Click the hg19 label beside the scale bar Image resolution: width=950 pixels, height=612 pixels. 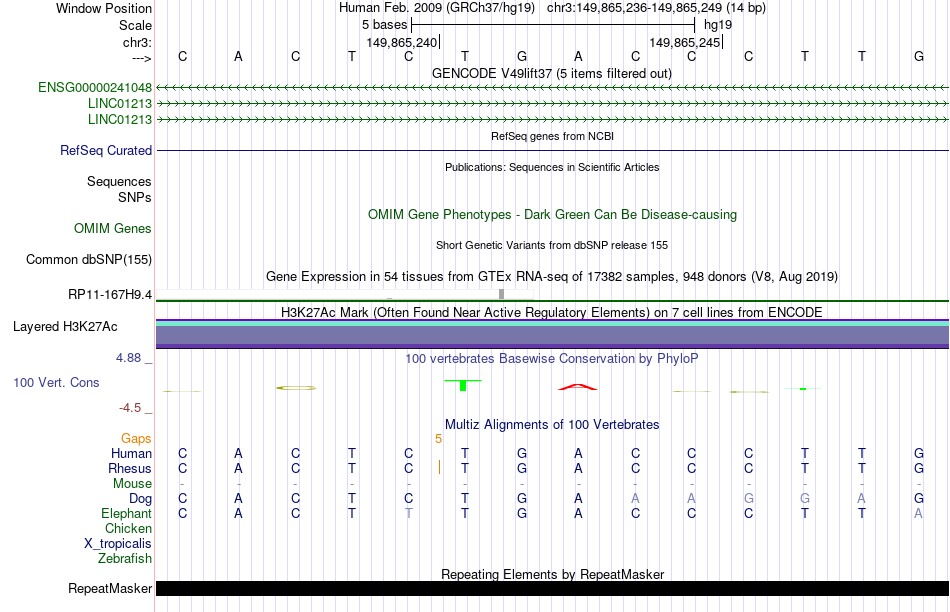(718, 25)
